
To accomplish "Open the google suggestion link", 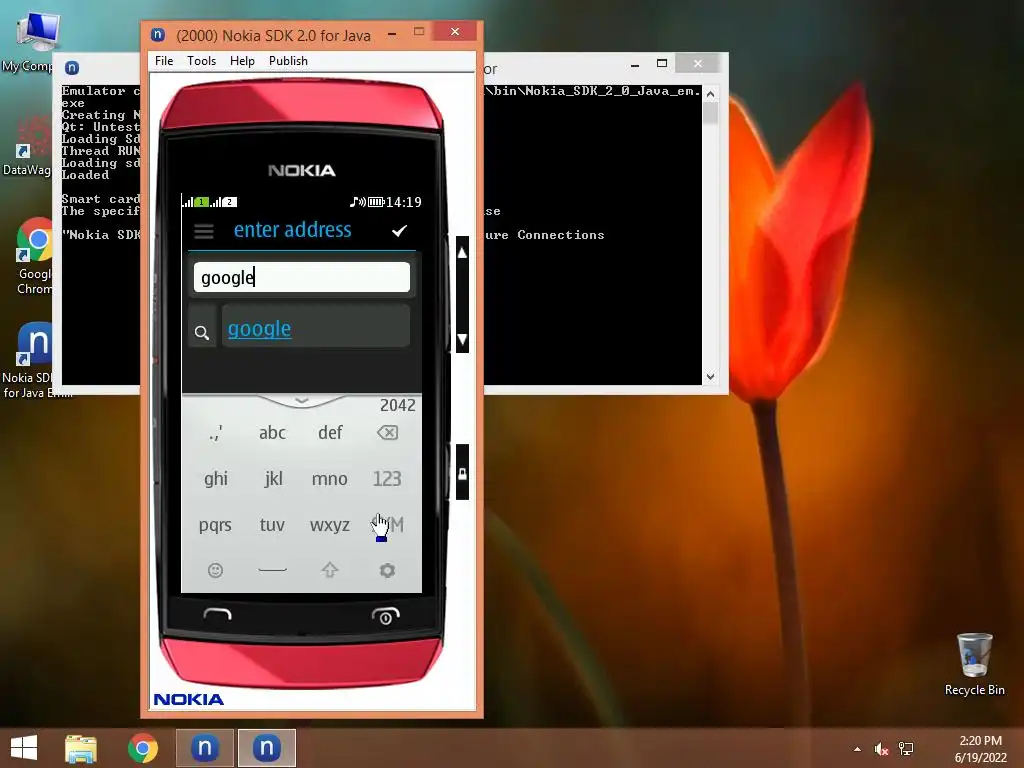I will tap(259, 328).
